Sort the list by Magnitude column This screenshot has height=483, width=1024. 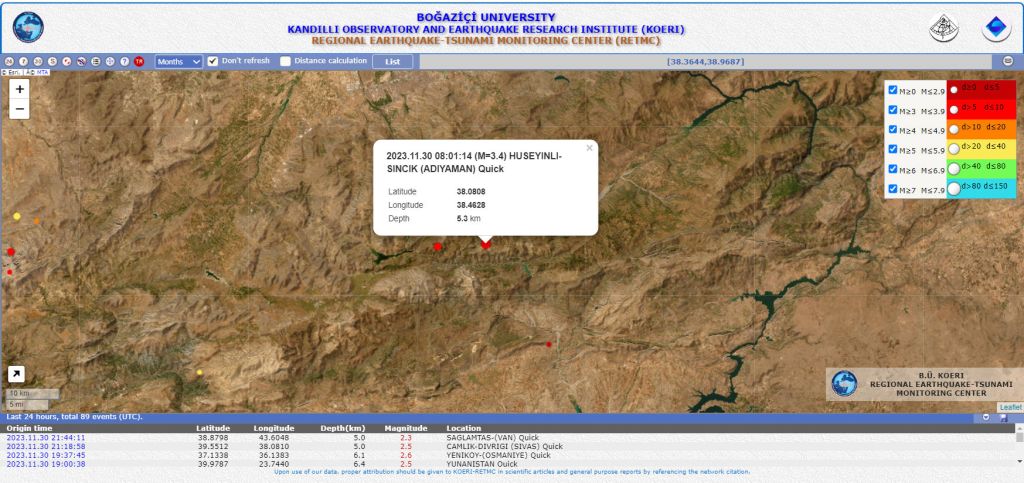click(405, 428)
